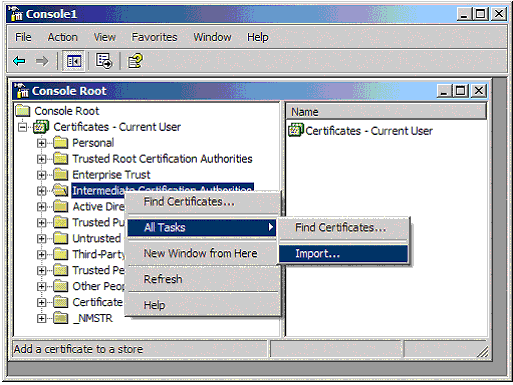Open the Favorites menu
The height and width of the screenshot is (385, 513).
pos(154,37)
